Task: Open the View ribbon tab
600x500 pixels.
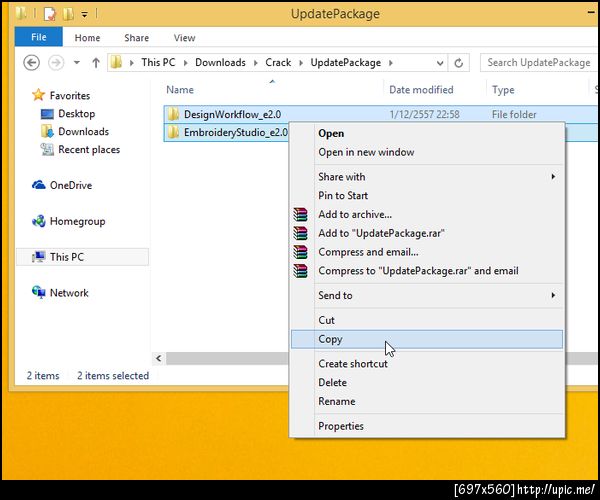Action: [x=184, y=37]
